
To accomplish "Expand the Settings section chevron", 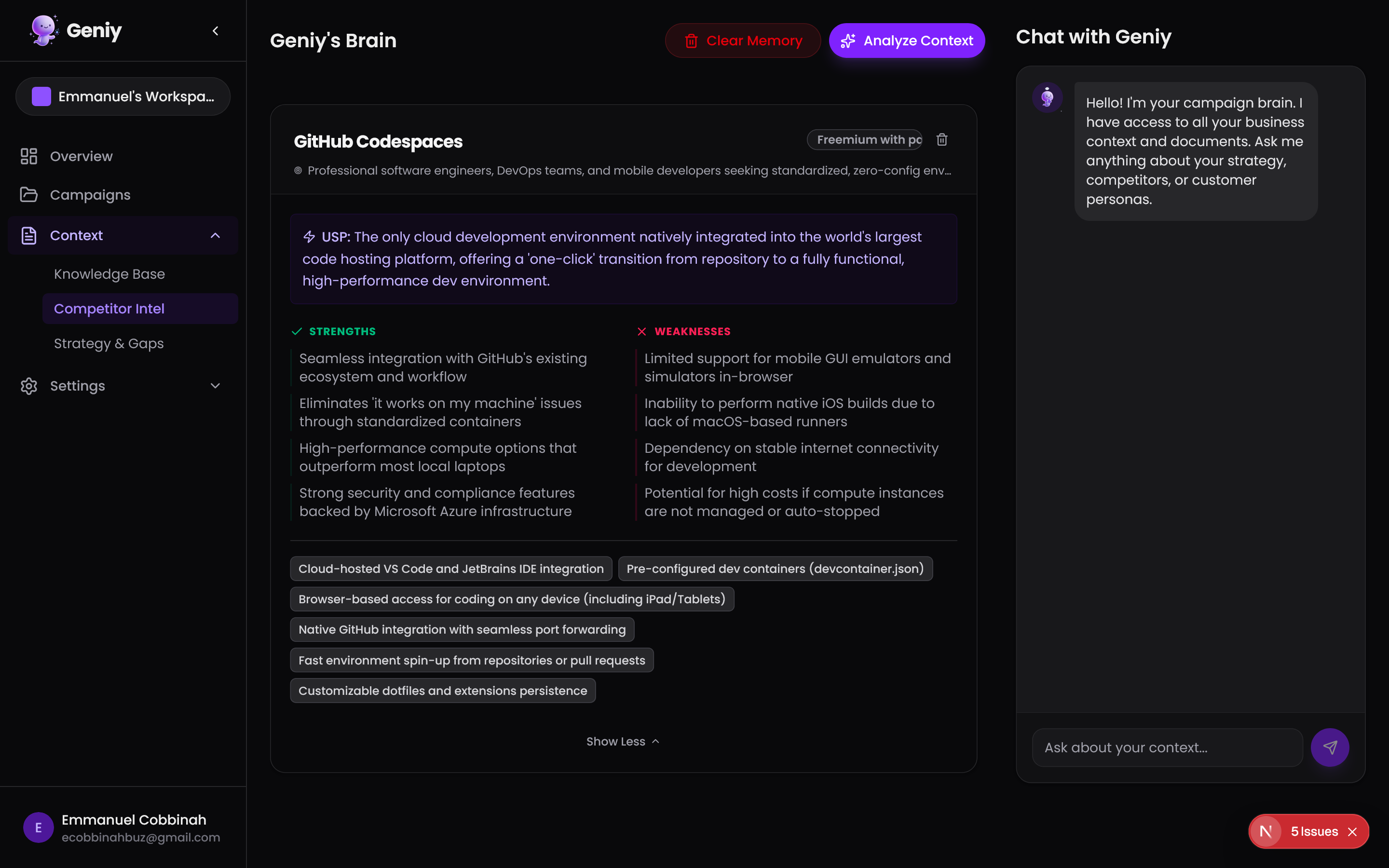I will [x=215, y=386].
